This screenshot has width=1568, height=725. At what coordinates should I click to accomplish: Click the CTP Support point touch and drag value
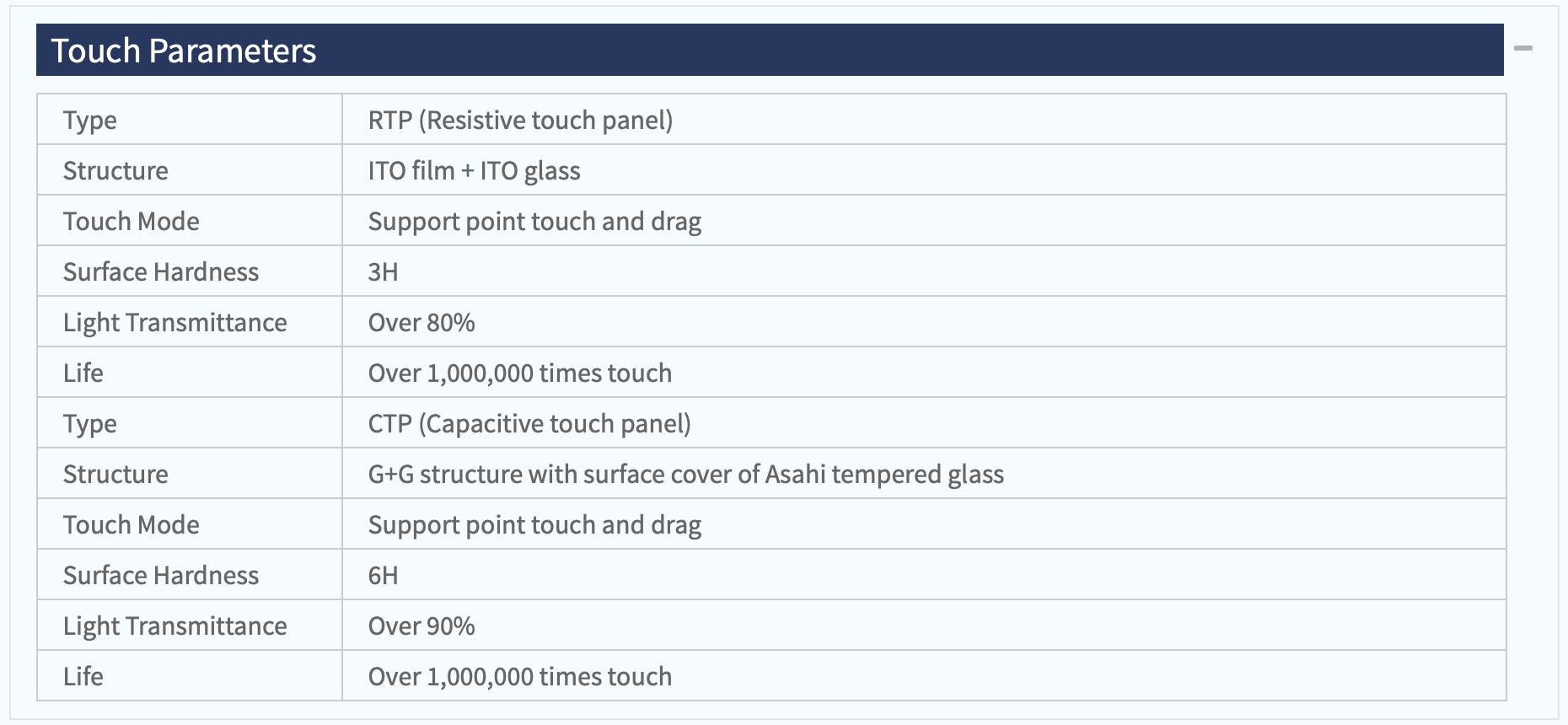[x=534, y=524]
